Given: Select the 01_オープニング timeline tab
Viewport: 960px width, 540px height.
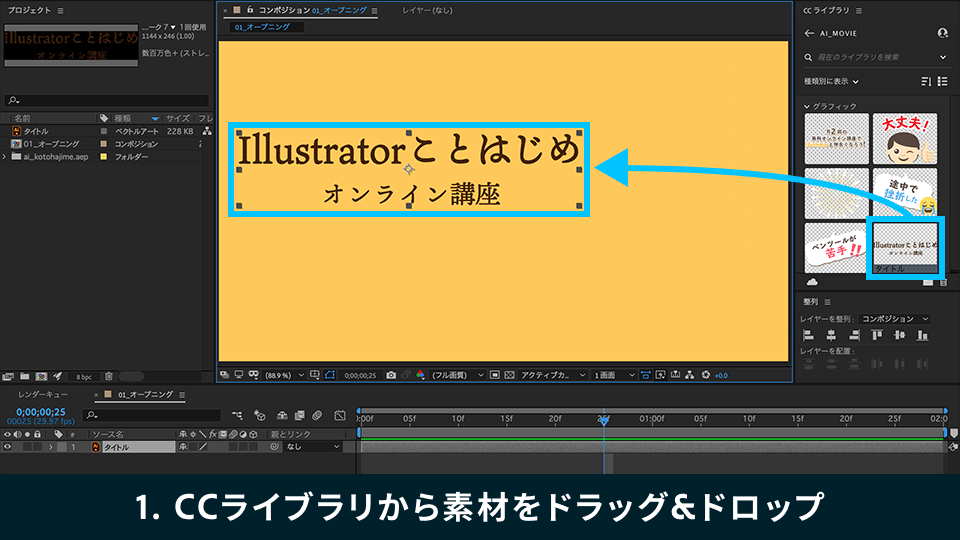Looking at the screenshot, I should click(145, 394).
